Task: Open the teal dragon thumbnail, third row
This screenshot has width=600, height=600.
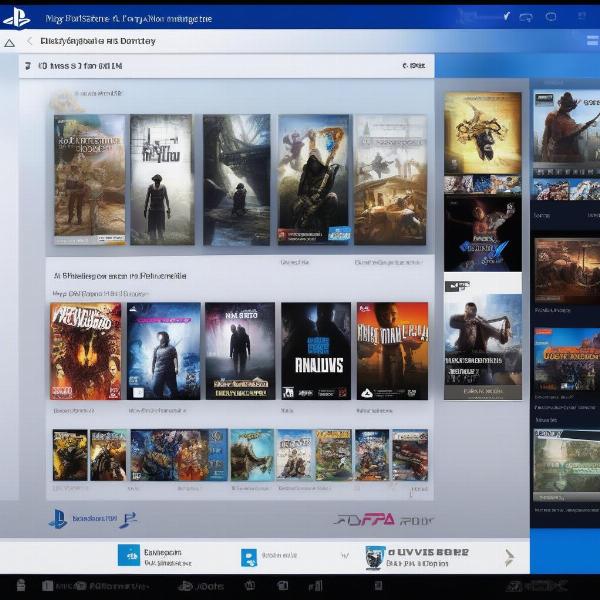Action: tap(252, 455)
